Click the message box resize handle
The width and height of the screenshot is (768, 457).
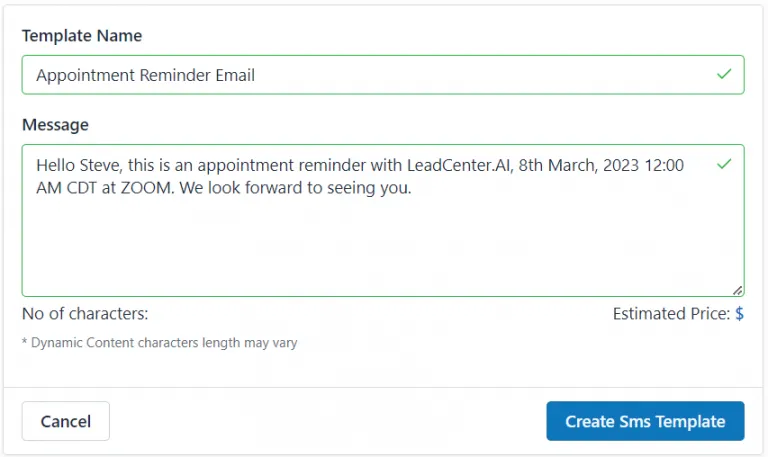click(738, 290)
